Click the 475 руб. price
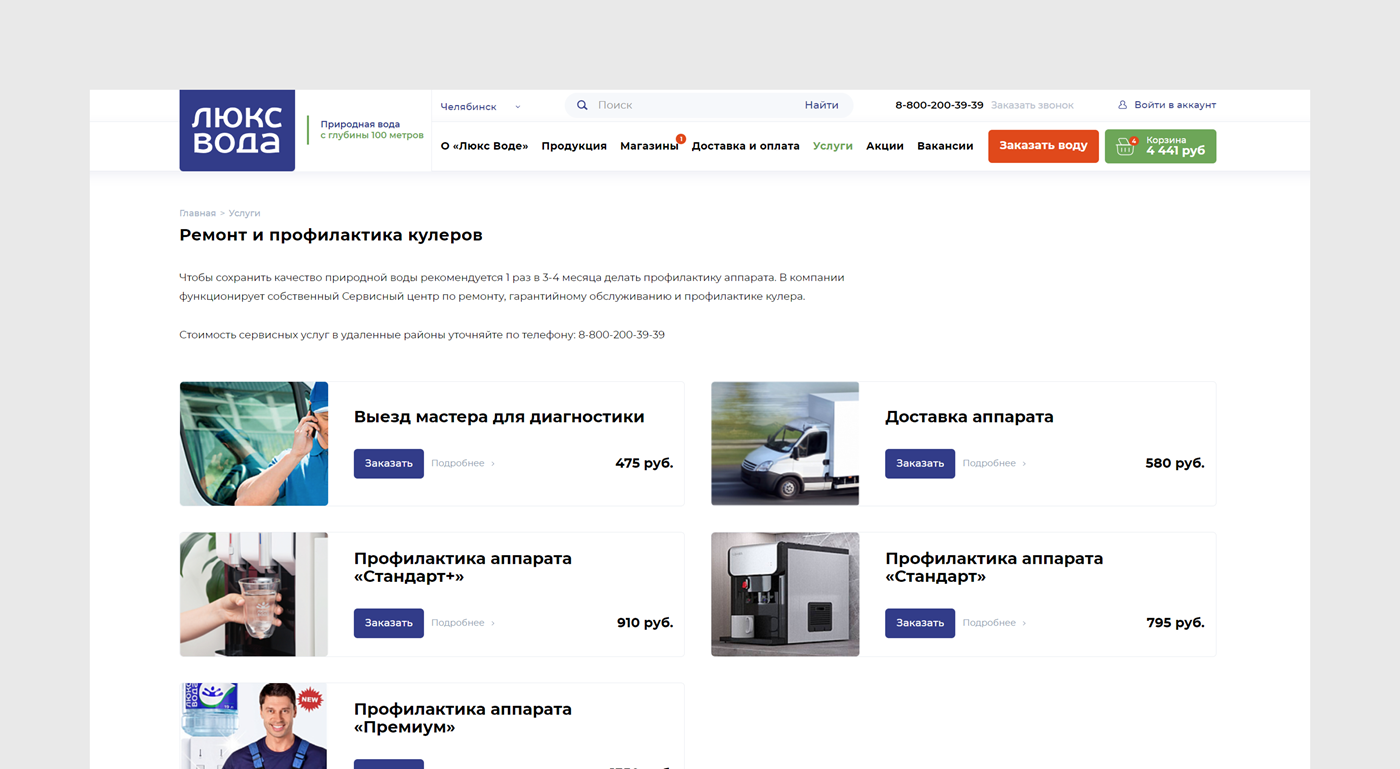 click(x=644, y=463)
